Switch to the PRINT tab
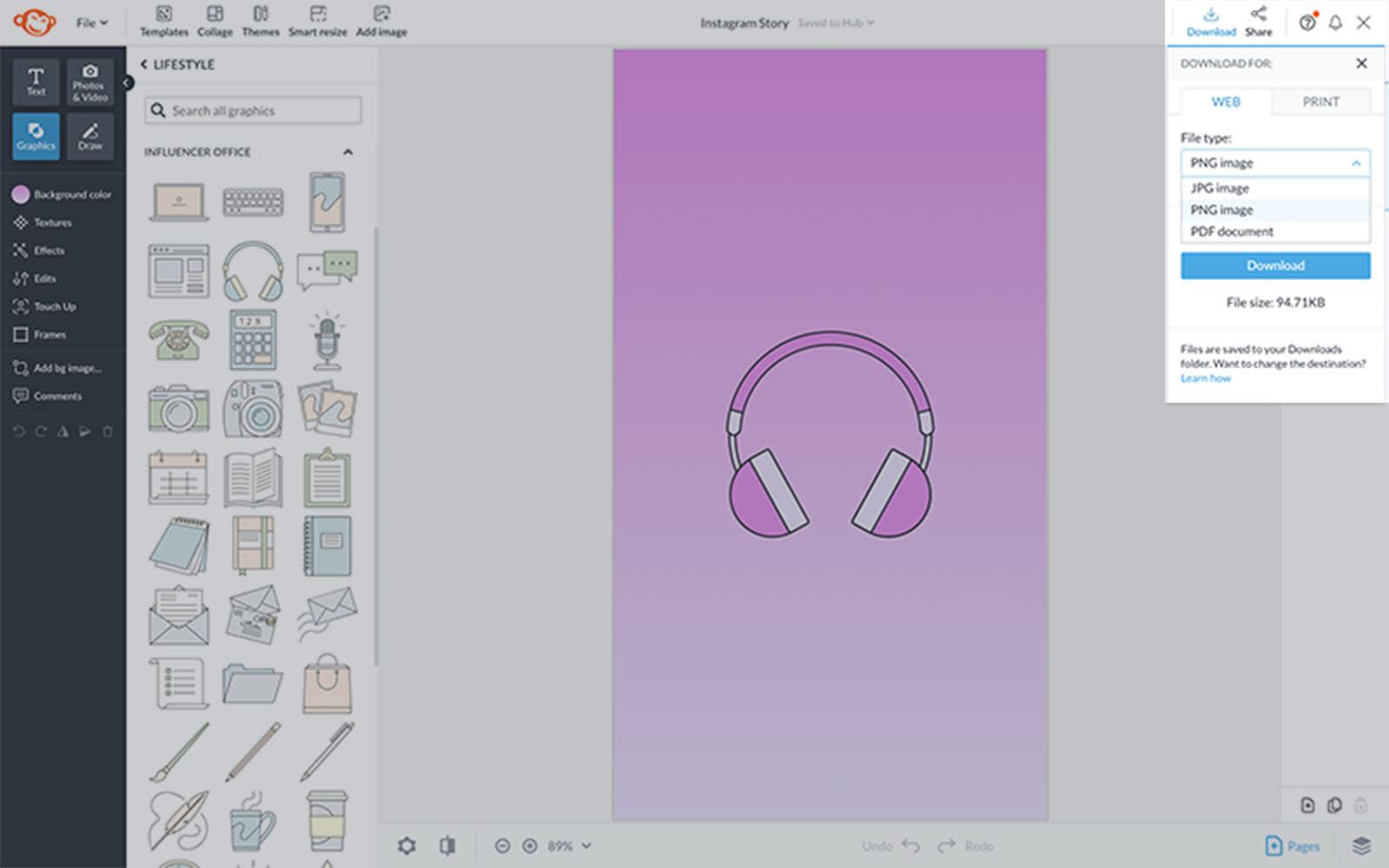The image size is (1389, 868). (1320, 102)
